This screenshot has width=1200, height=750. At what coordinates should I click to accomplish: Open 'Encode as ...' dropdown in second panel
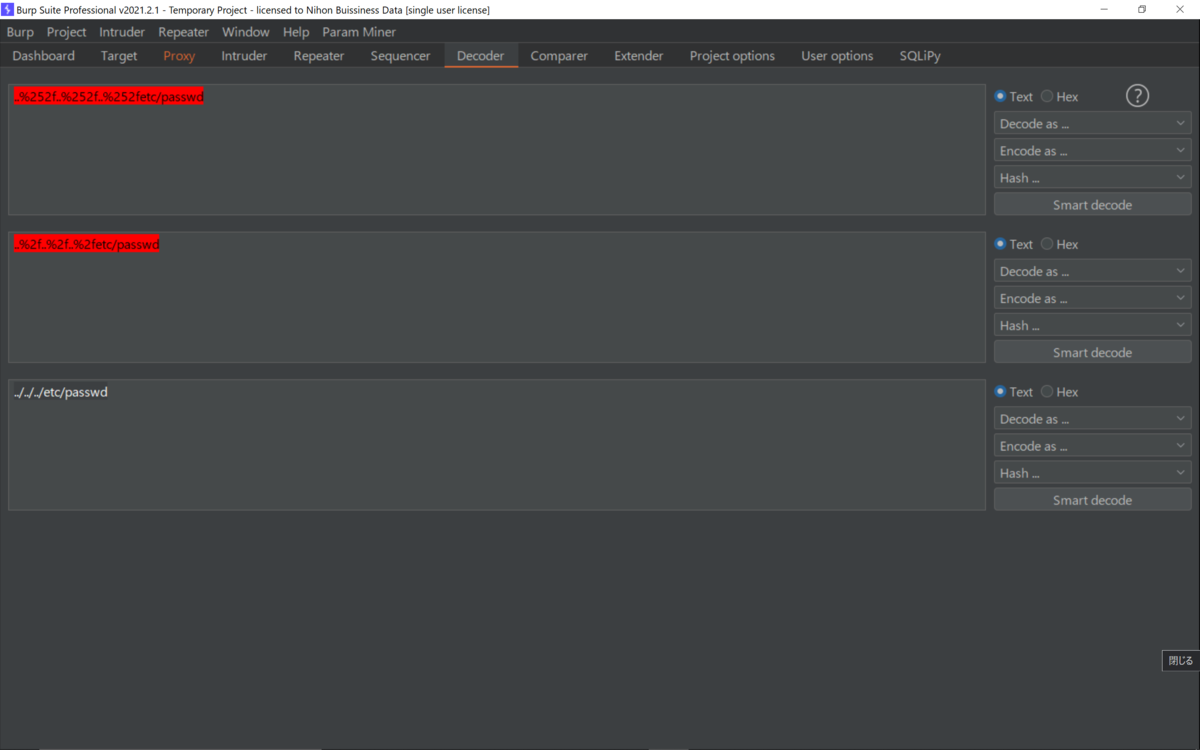pyautogui.click(x=1092, y=298)
